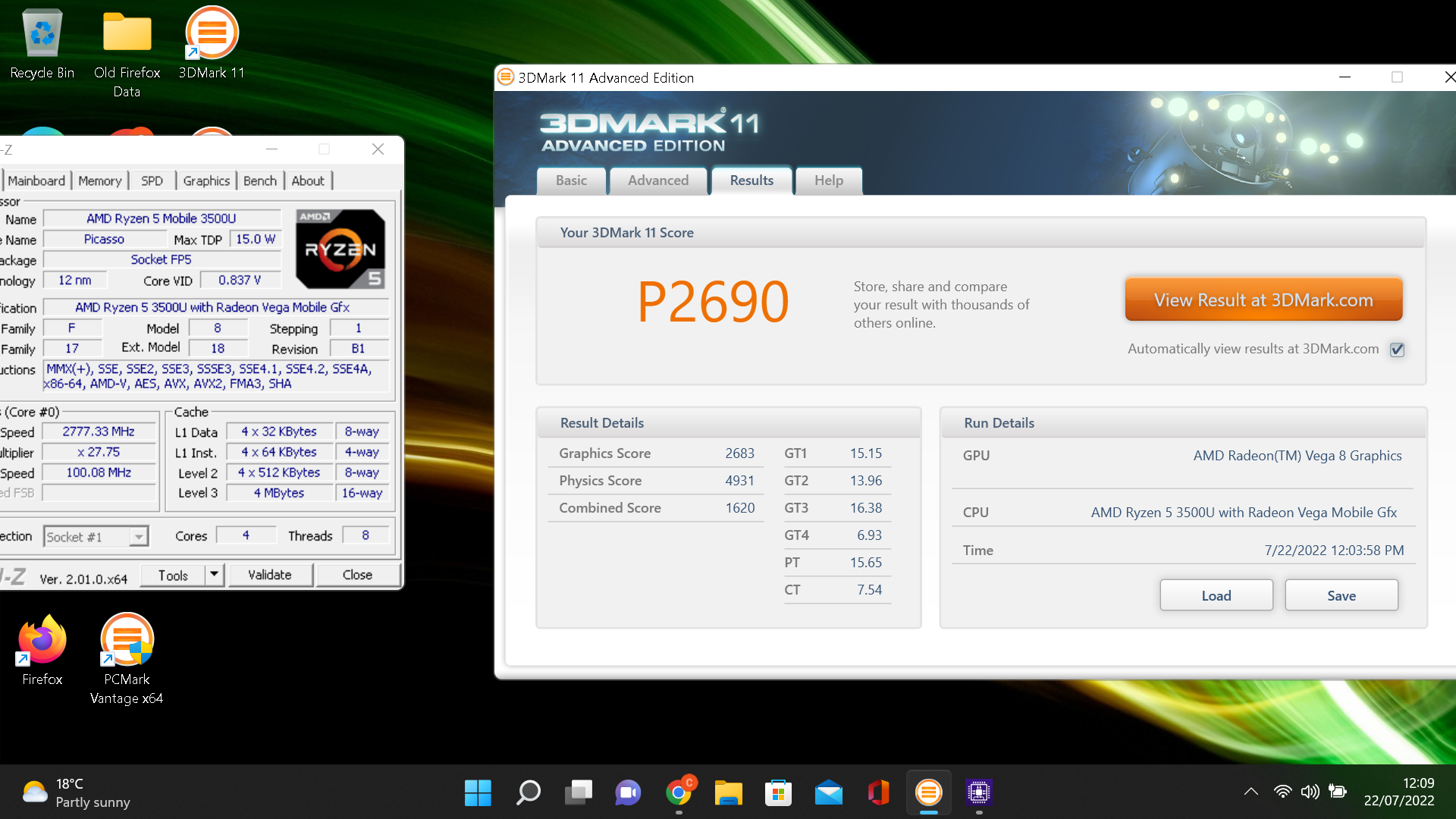Open Office from the taskbar
The image size is (1456, 819).
point(878,792)
